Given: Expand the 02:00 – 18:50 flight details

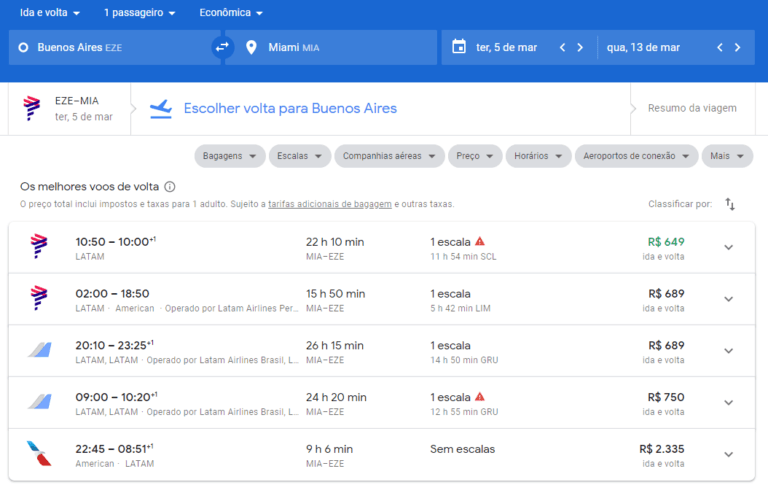Looking at the screenshot, I should pos(728,299).
